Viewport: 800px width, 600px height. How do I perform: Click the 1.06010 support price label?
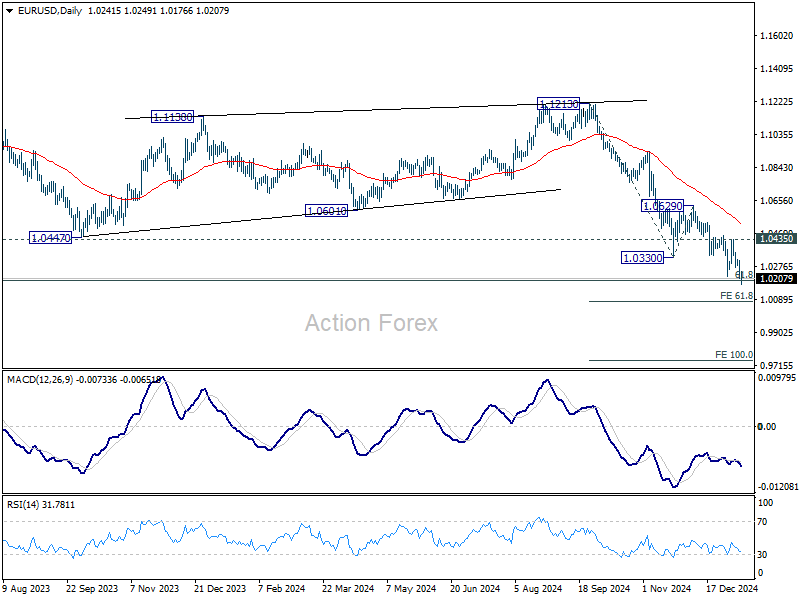(x=325, y=211)
